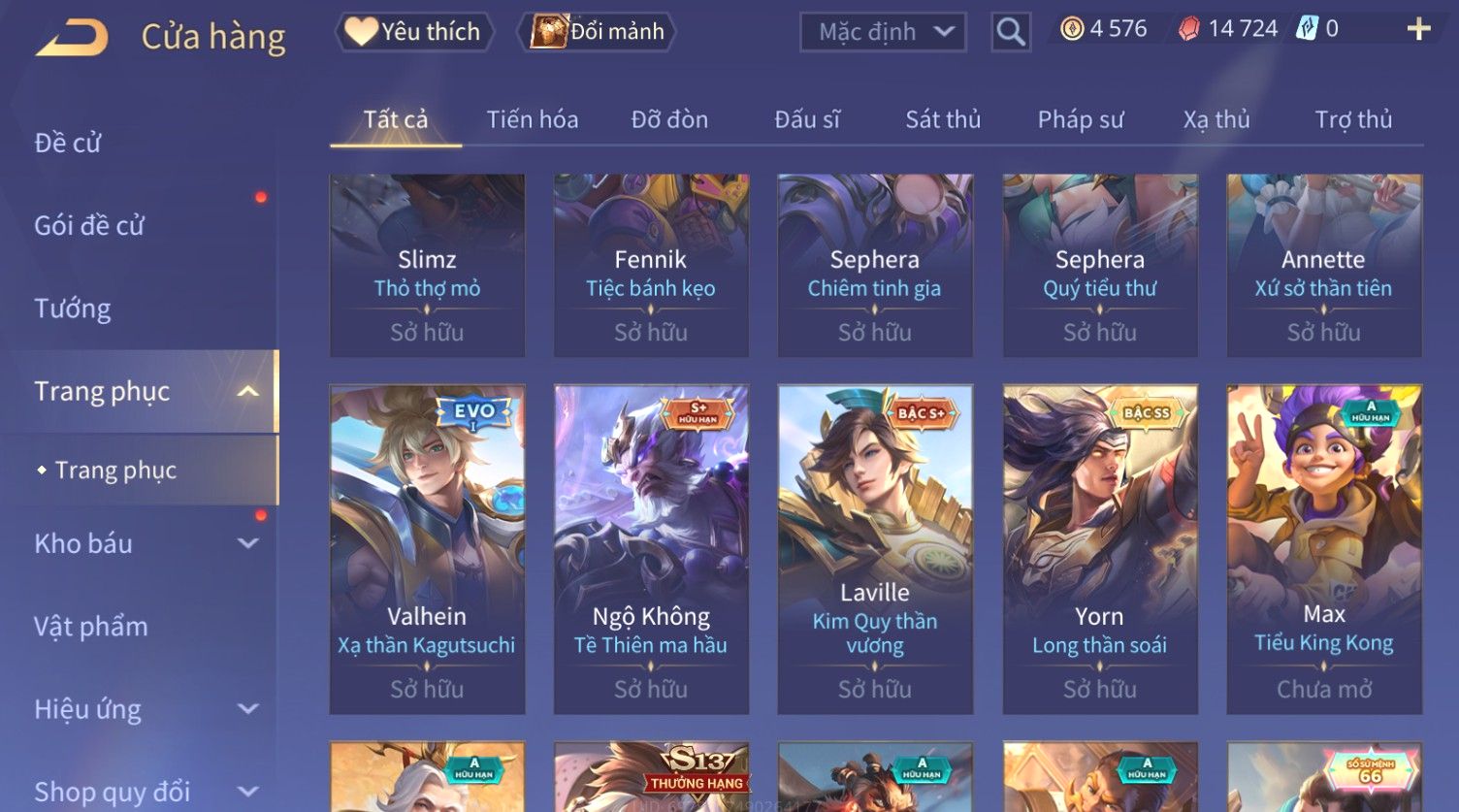Expand the Kho báu sidebar section
1459x812 pixels.
point(248,544)
